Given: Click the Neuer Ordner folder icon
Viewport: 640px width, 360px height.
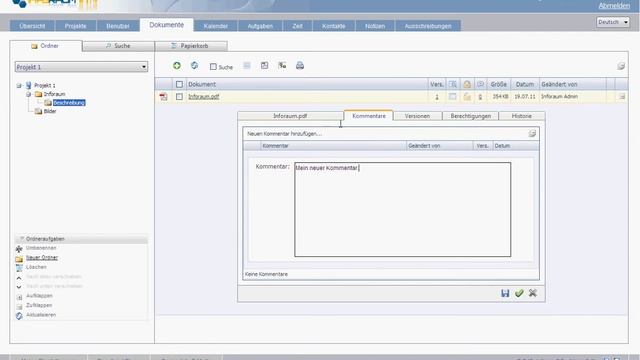Looking at the screenshot, I should click(19, 258).
